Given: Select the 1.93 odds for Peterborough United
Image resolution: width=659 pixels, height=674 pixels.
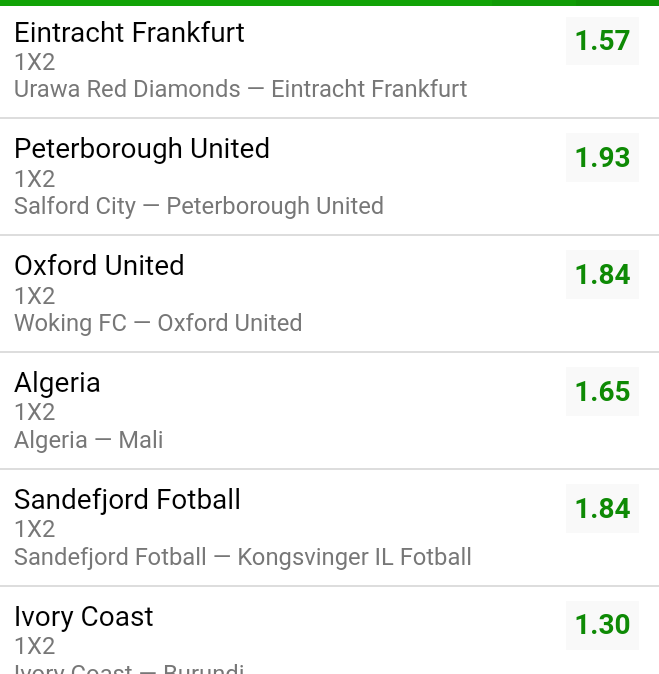Looking at the screenshot, I should [x=602, y=158].
